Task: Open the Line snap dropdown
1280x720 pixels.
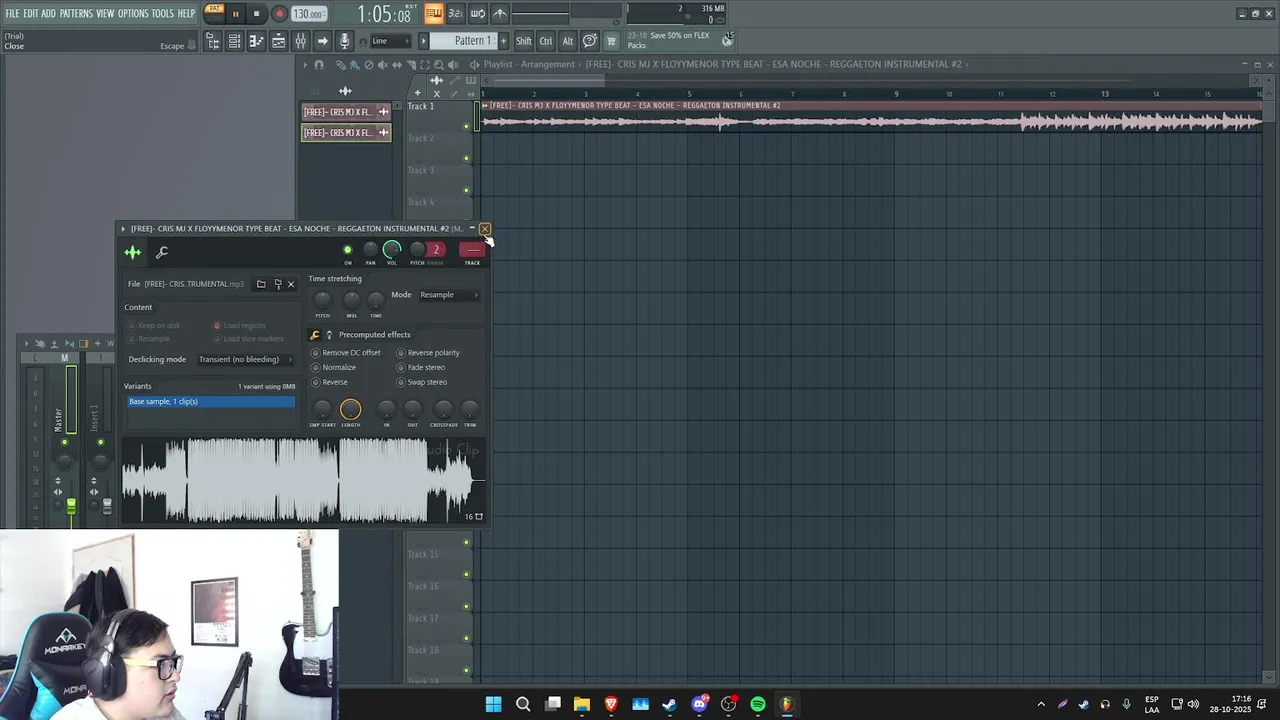Action: 390,41
